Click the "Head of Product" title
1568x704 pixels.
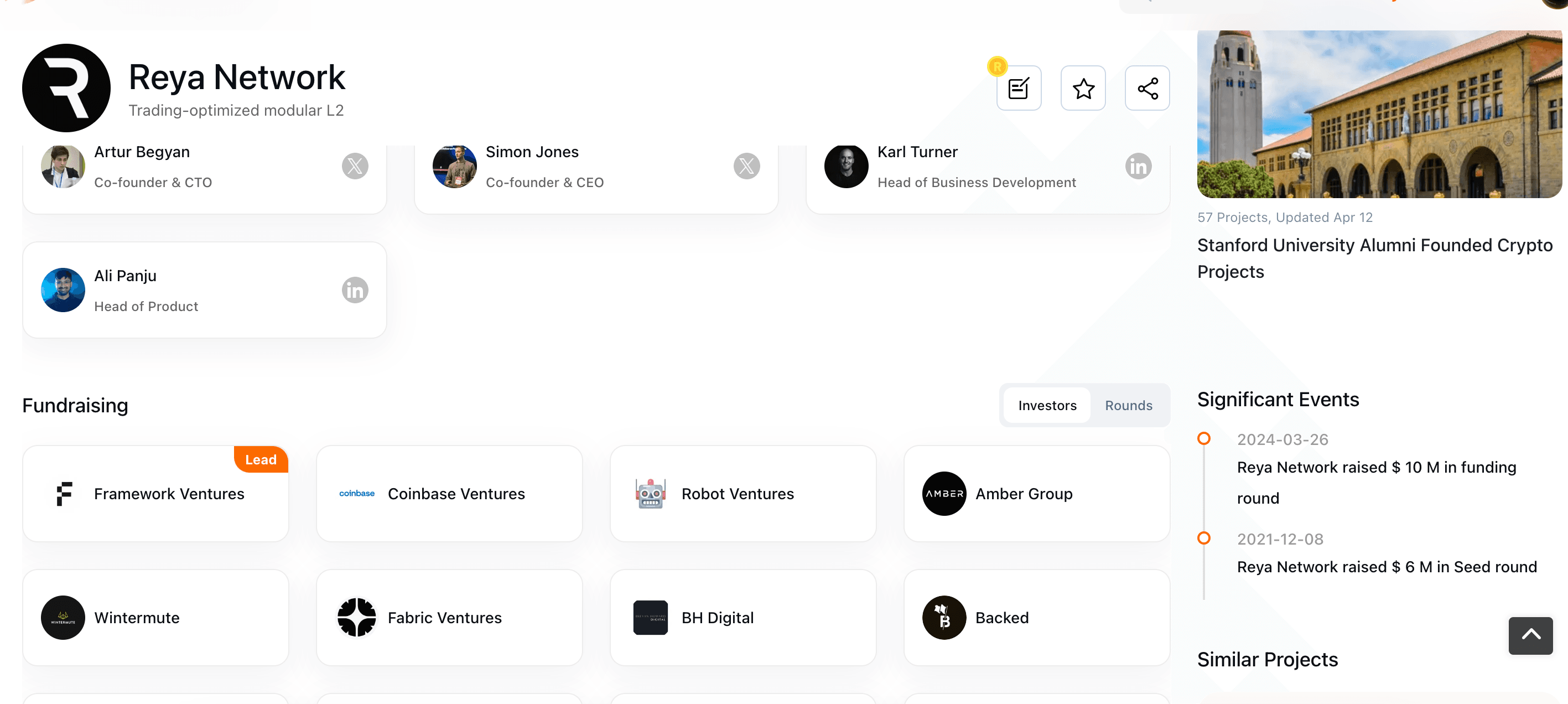click(x=146, y=306)
